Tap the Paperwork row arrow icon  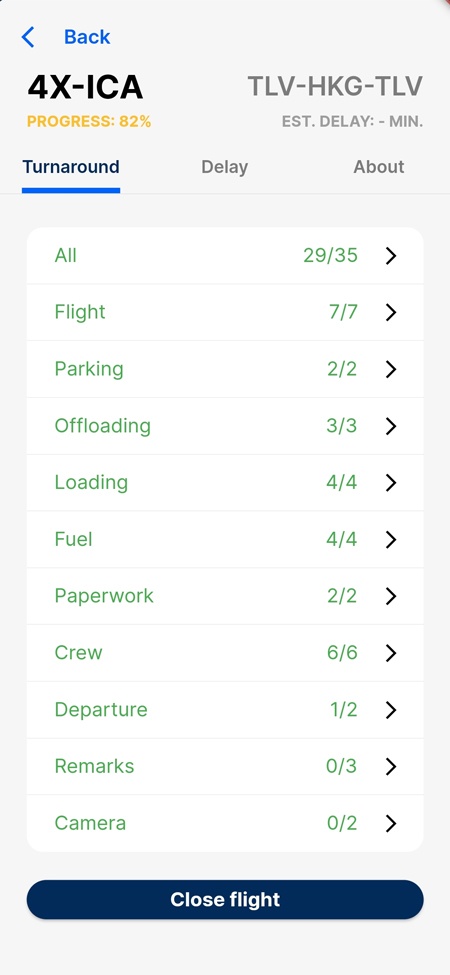[390, 596]
